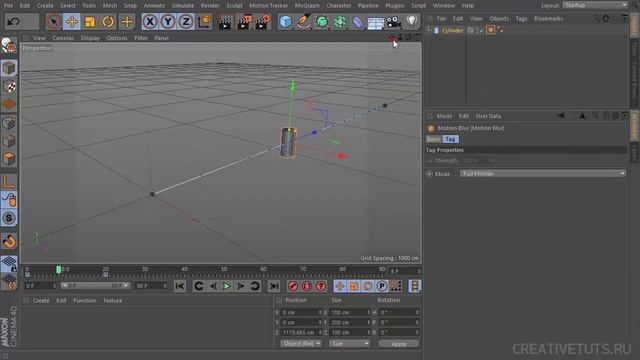
Task: Click Render View clapperboard icon
Action: tap(225, 22)
